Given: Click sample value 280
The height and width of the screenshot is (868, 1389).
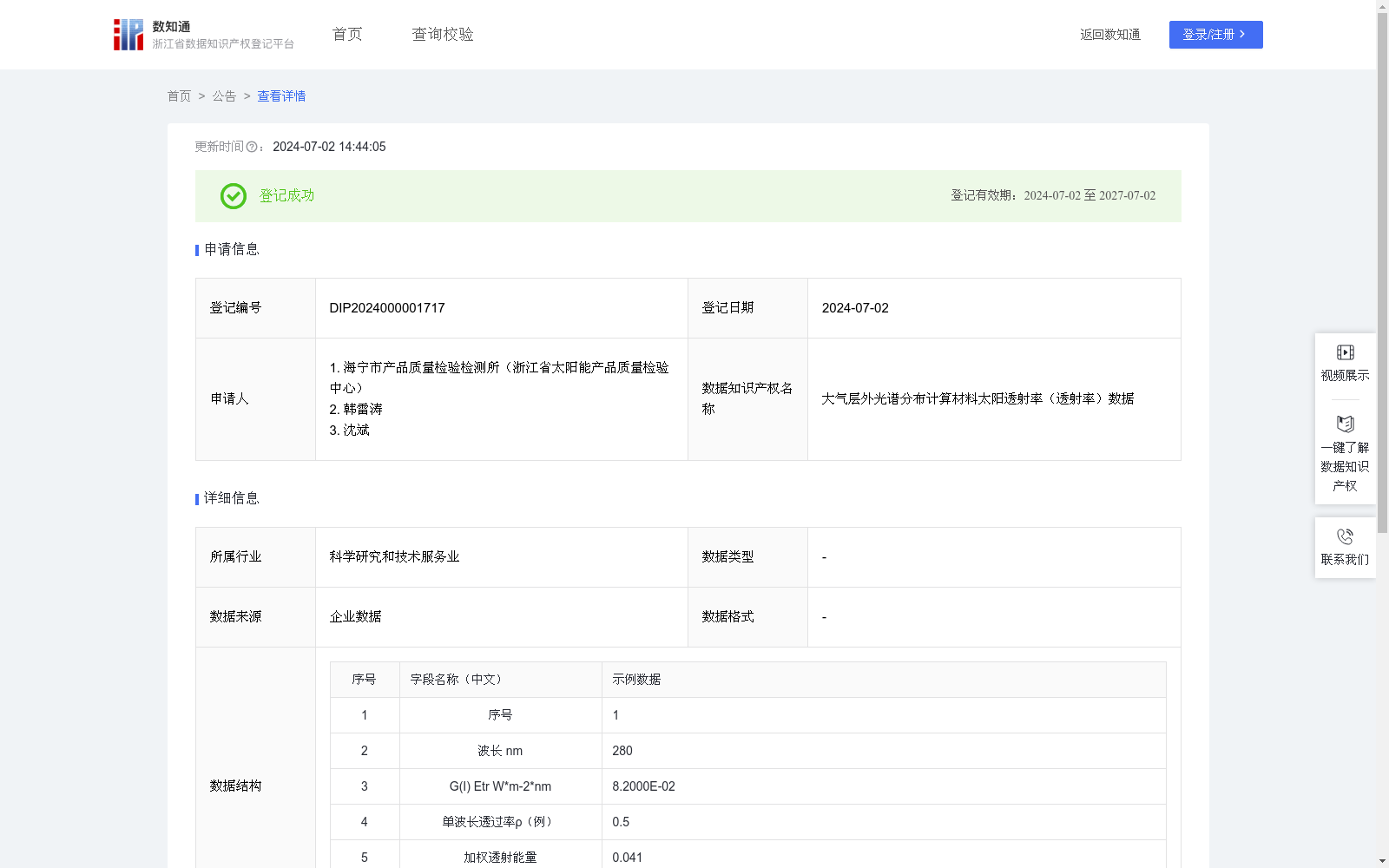Looking at the screenshot, I should 622,751.
